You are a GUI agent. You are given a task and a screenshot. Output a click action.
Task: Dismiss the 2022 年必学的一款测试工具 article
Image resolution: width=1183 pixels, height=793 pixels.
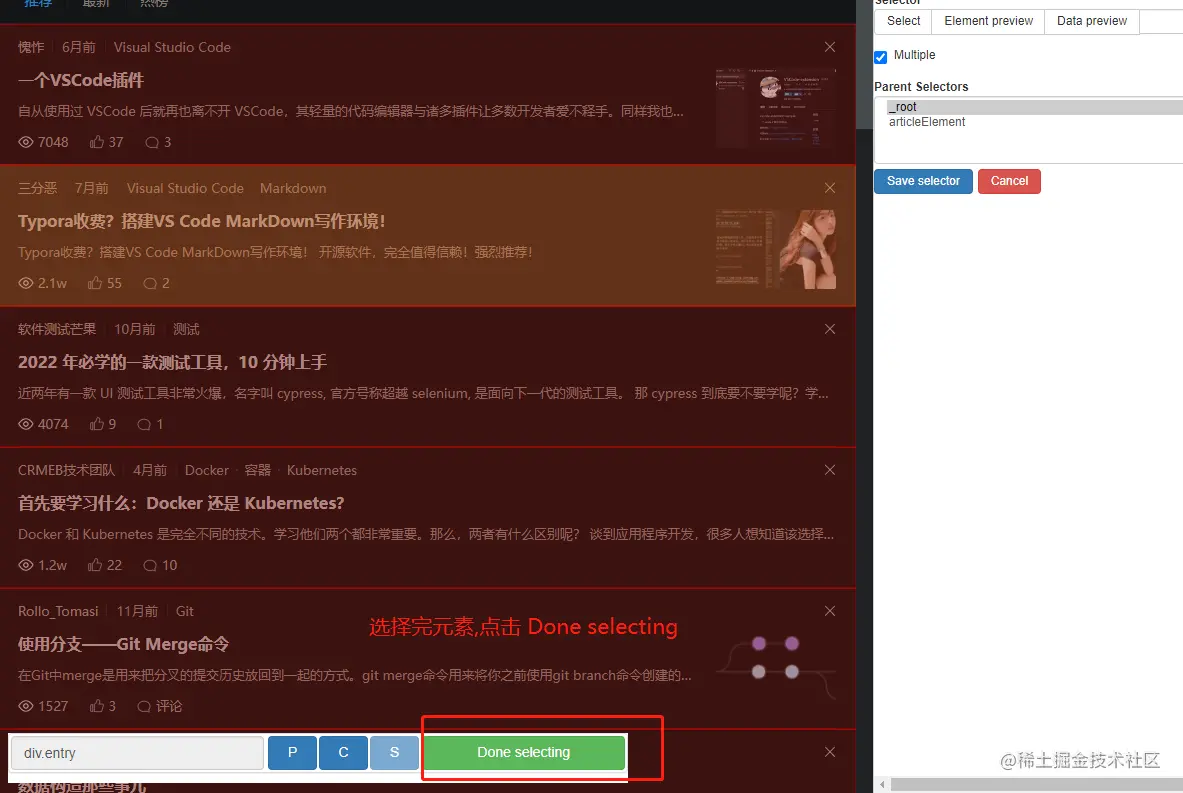pos(830,329)
